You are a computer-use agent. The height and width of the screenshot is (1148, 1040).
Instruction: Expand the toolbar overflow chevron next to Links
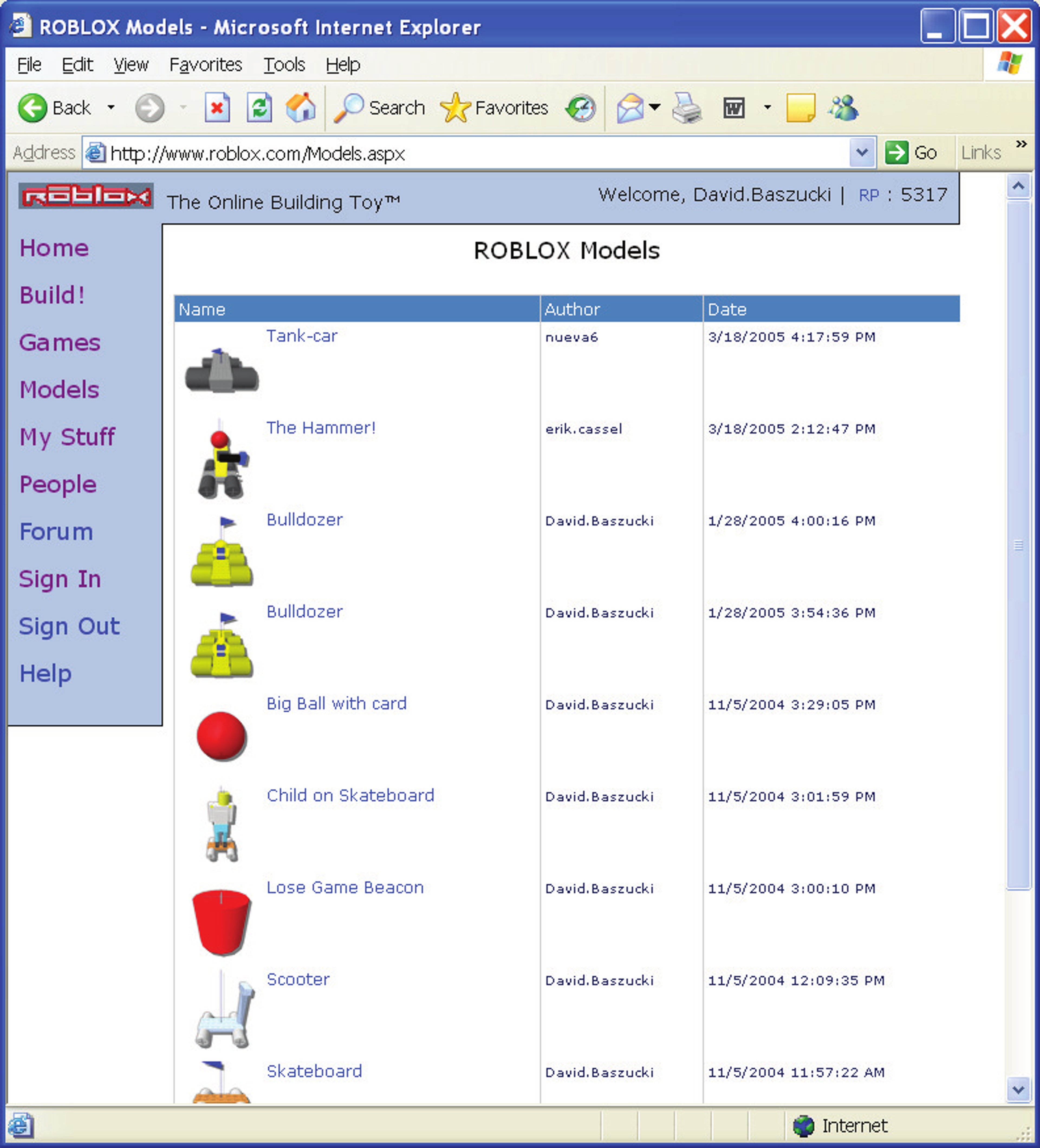pos(1021,144)
